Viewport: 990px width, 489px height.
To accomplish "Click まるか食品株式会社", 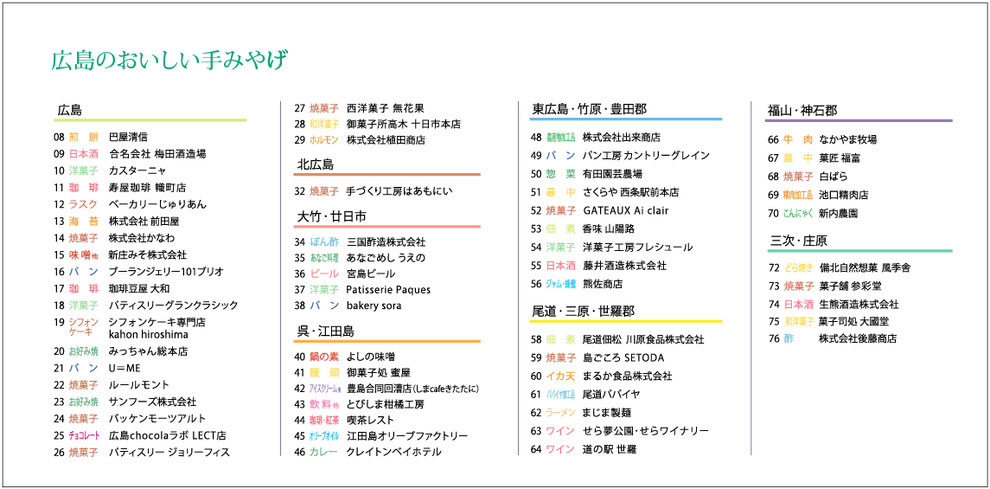I will [628, 376].
